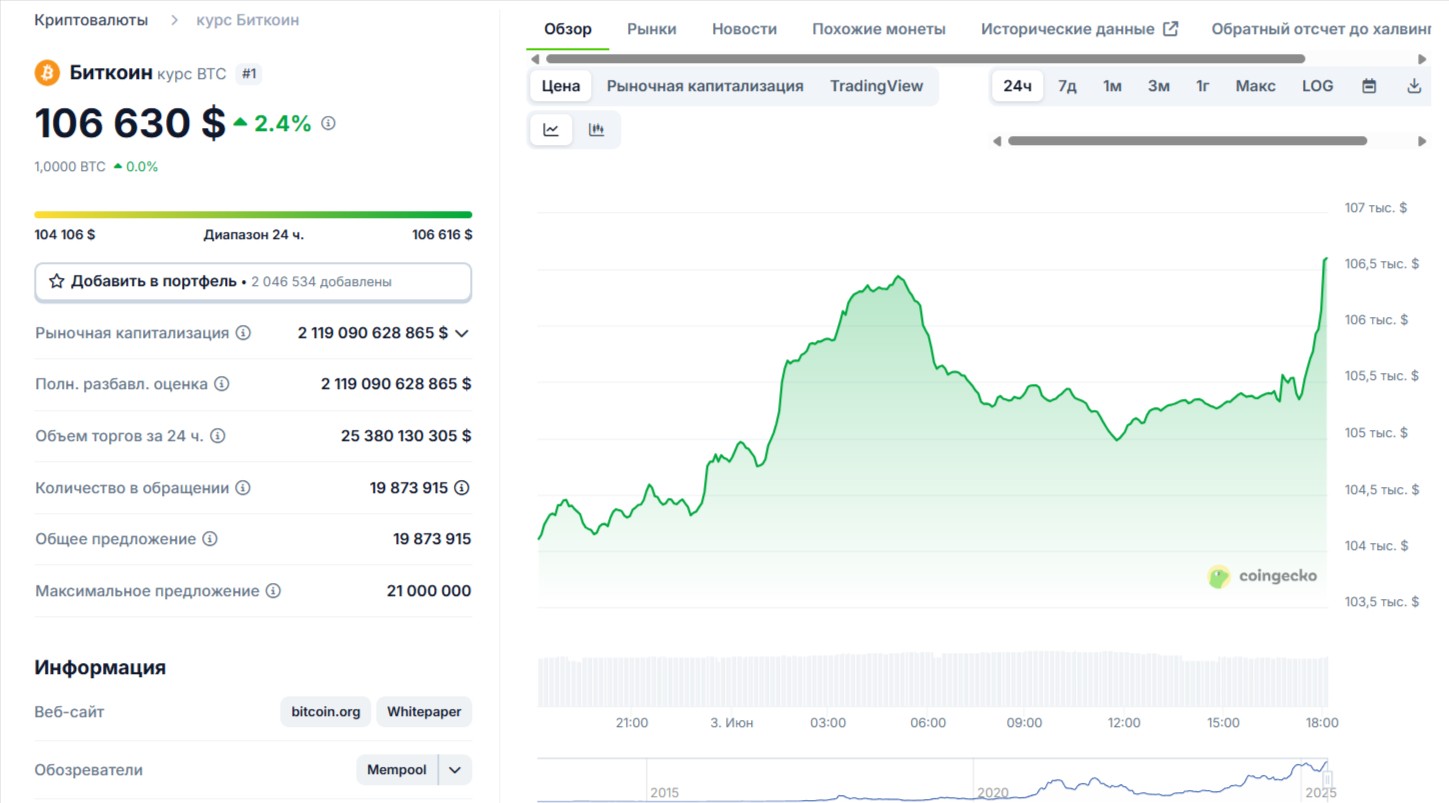Click info icon beside Полн. разбавл. оценка

click(x=222, y=384)
